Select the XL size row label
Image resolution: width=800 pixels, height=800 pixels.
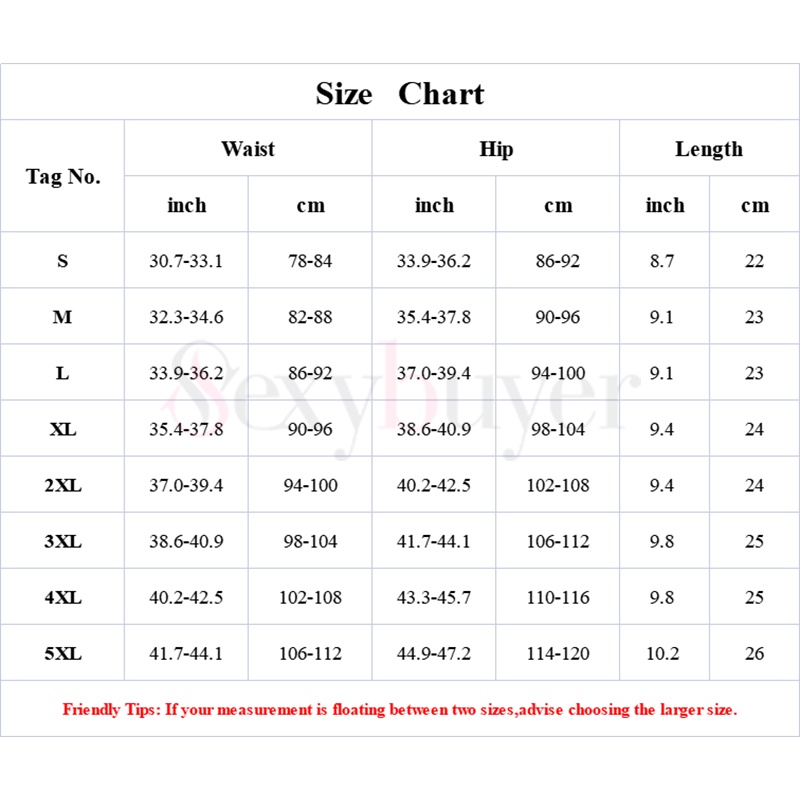click(x=63, y=429)
